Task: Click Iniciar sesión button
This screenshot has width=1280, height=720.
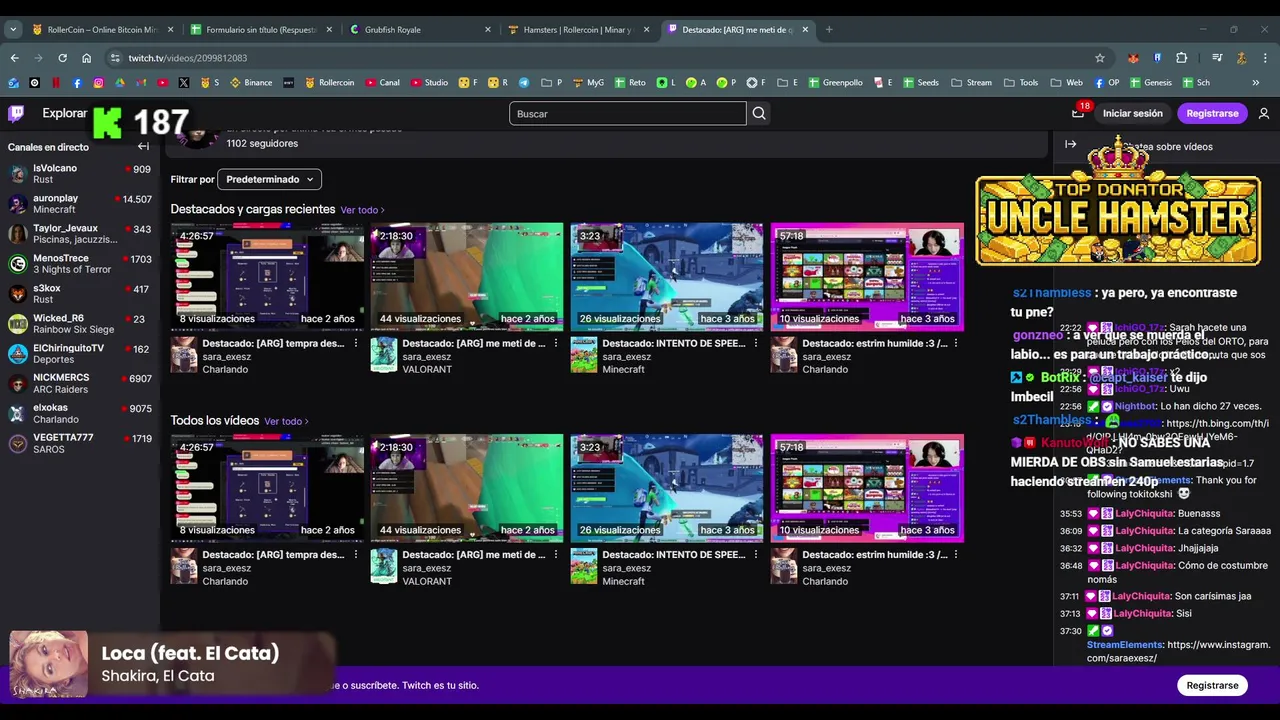Action: click(x=1132, y=113)
